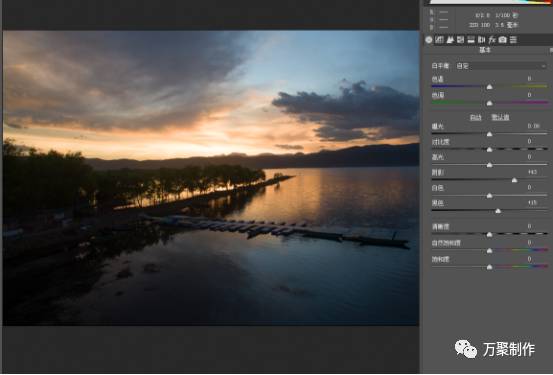Click the Saturation (饱和度) value field
Viewport: 553px width, 375px height.
point(529,259)
